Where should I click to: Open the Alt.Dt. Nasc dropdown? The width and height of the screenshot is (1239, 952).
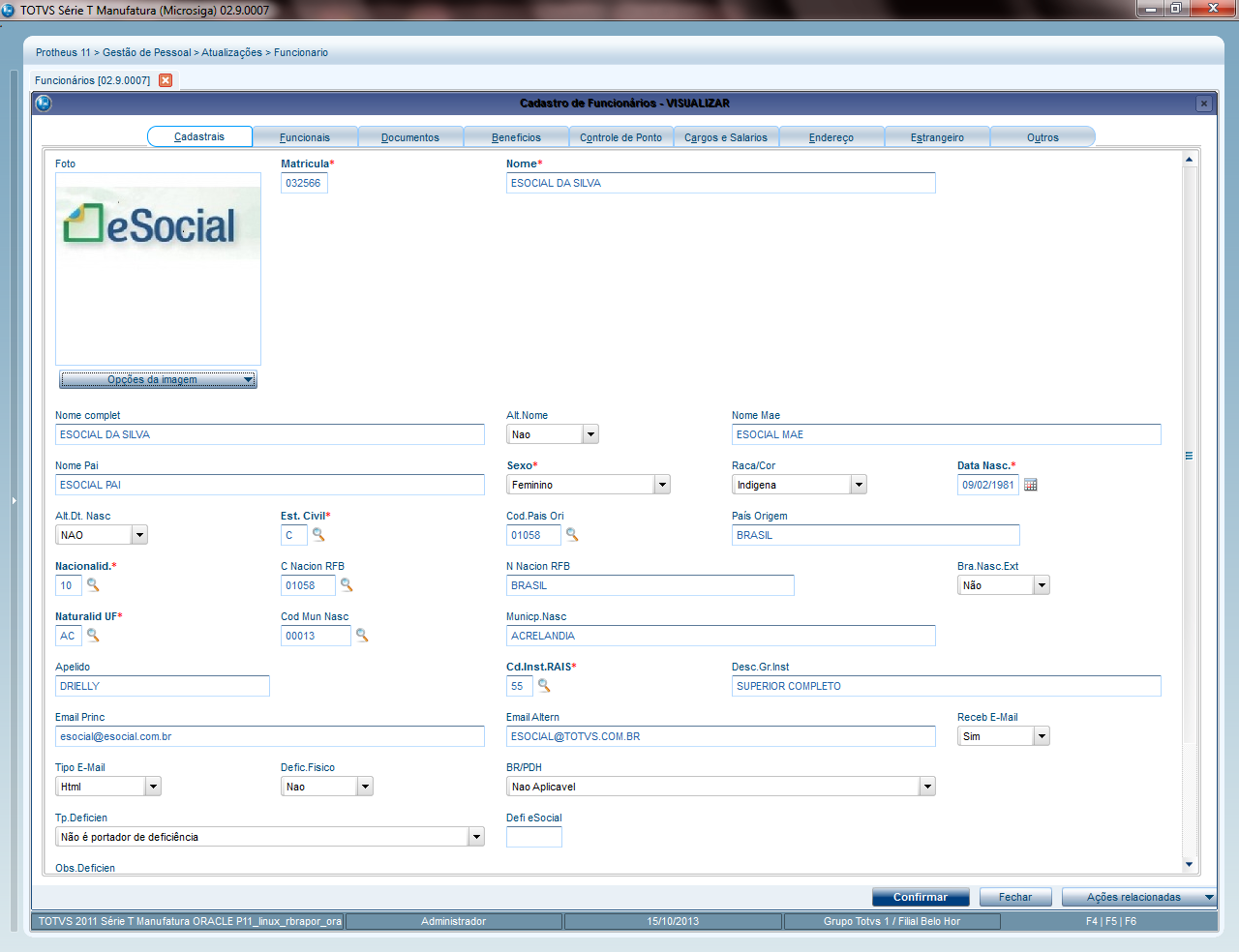(x=139, y=535)
